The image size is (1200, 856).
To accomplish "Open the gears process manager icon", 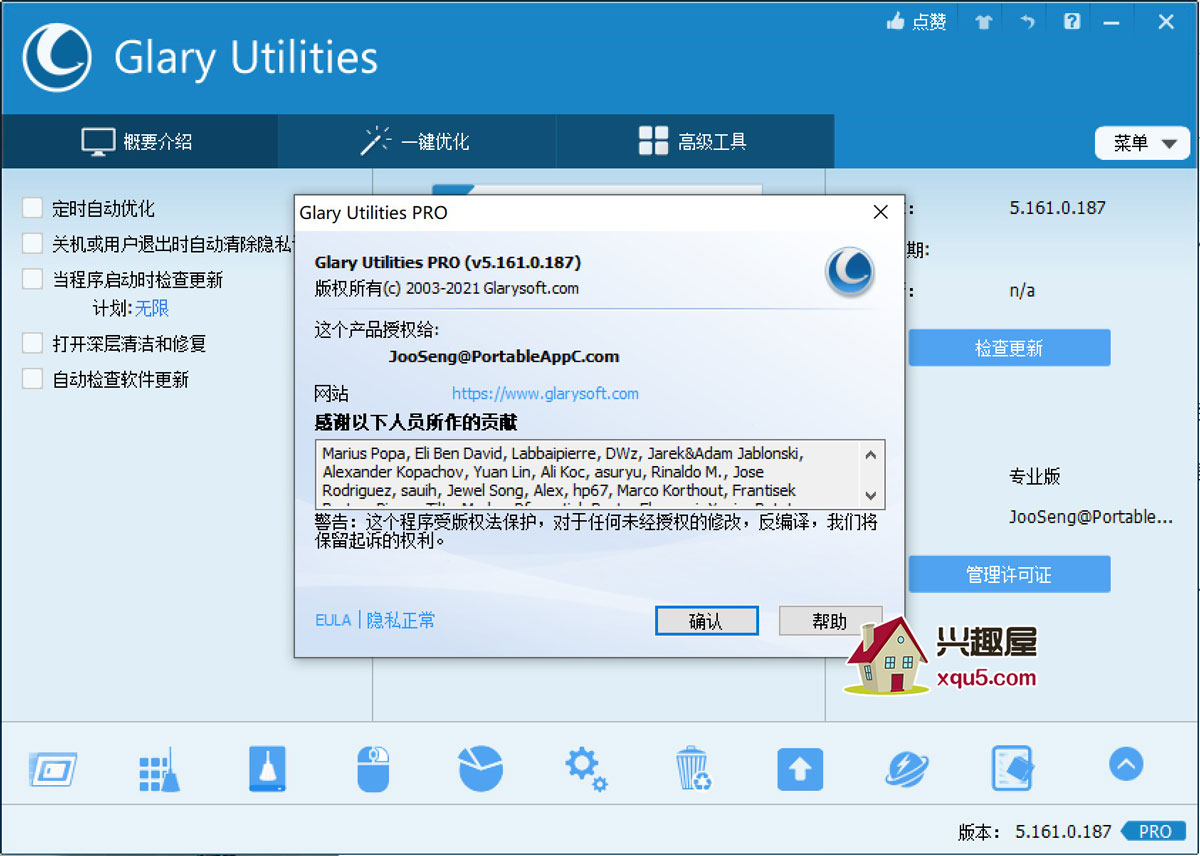I will [x=586, y=770].
